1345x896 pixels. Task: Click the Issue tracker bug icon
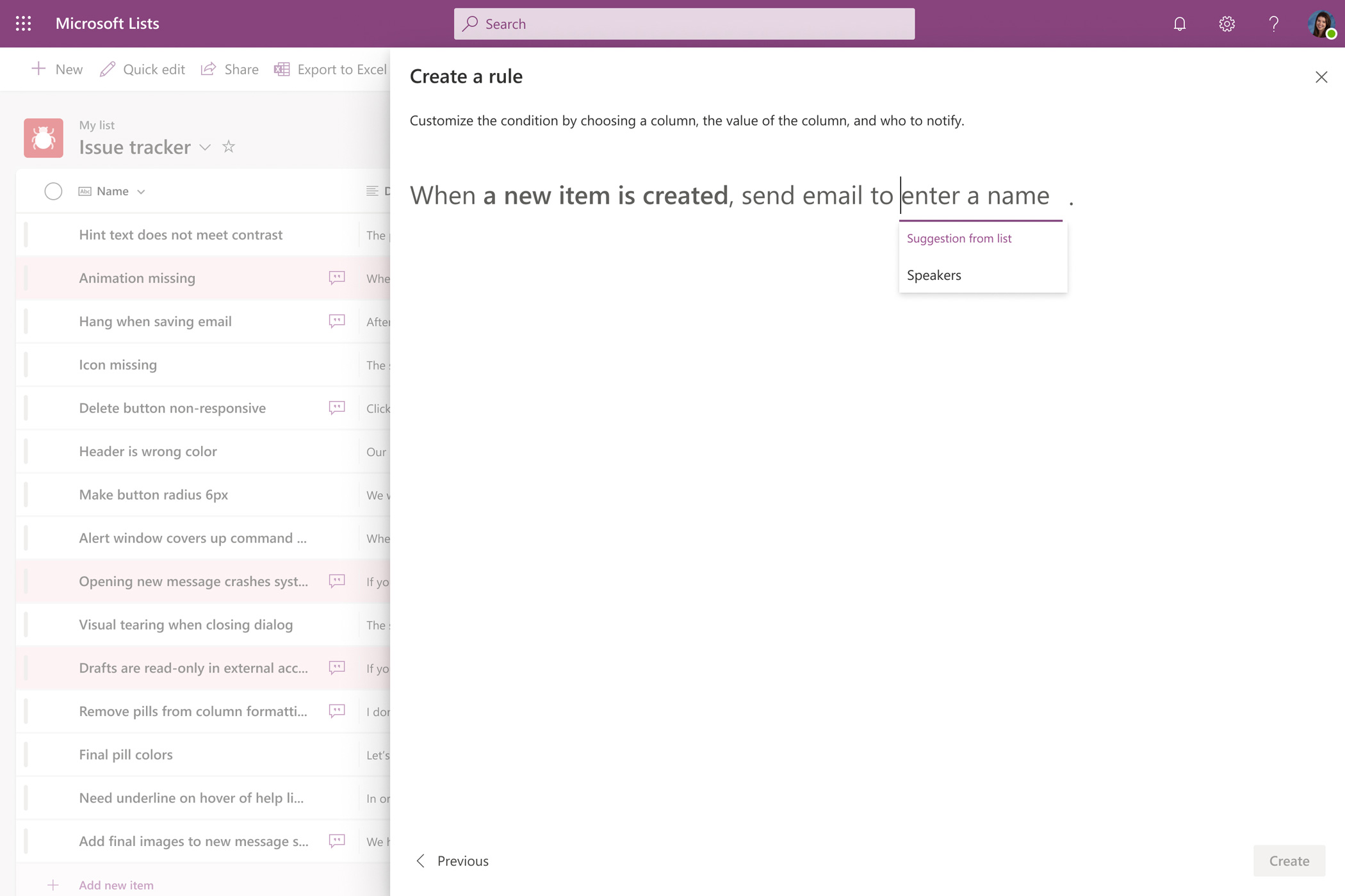[x=44, y=138]
